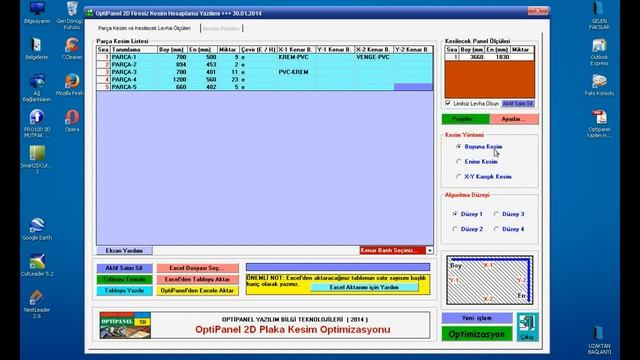
Task: Open the Gelen Fakslar desktop icon
Action: pos(599,15)
